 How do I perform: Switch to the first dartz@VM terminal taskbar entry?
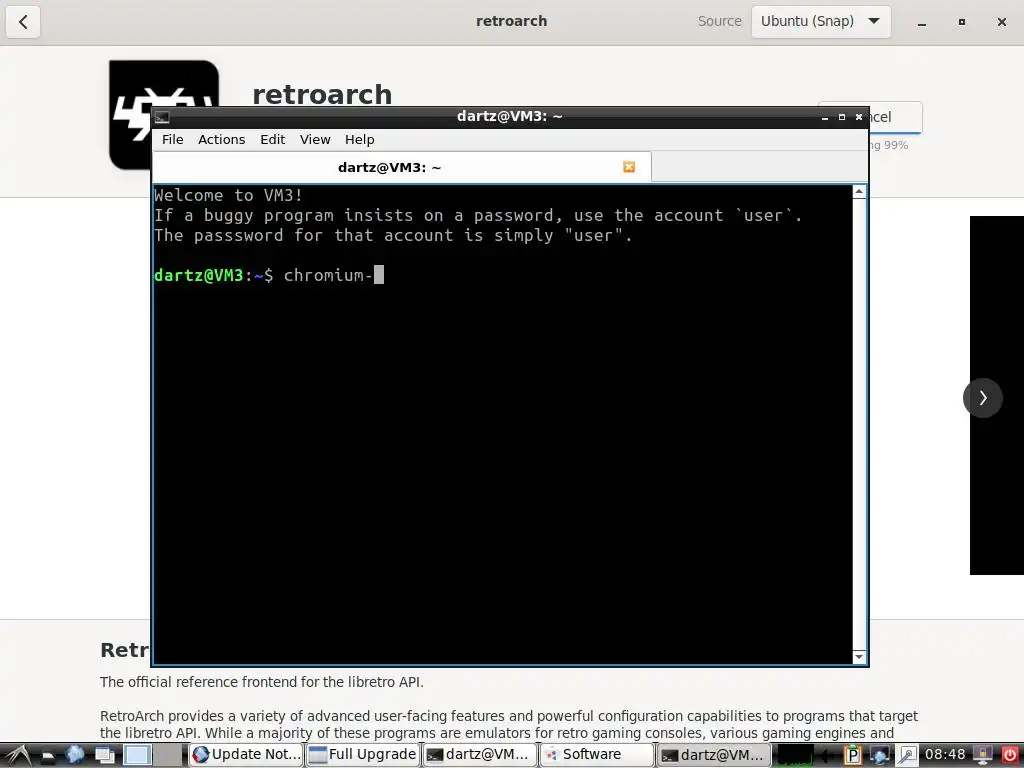pyautogui.click(x=479, y=755)
